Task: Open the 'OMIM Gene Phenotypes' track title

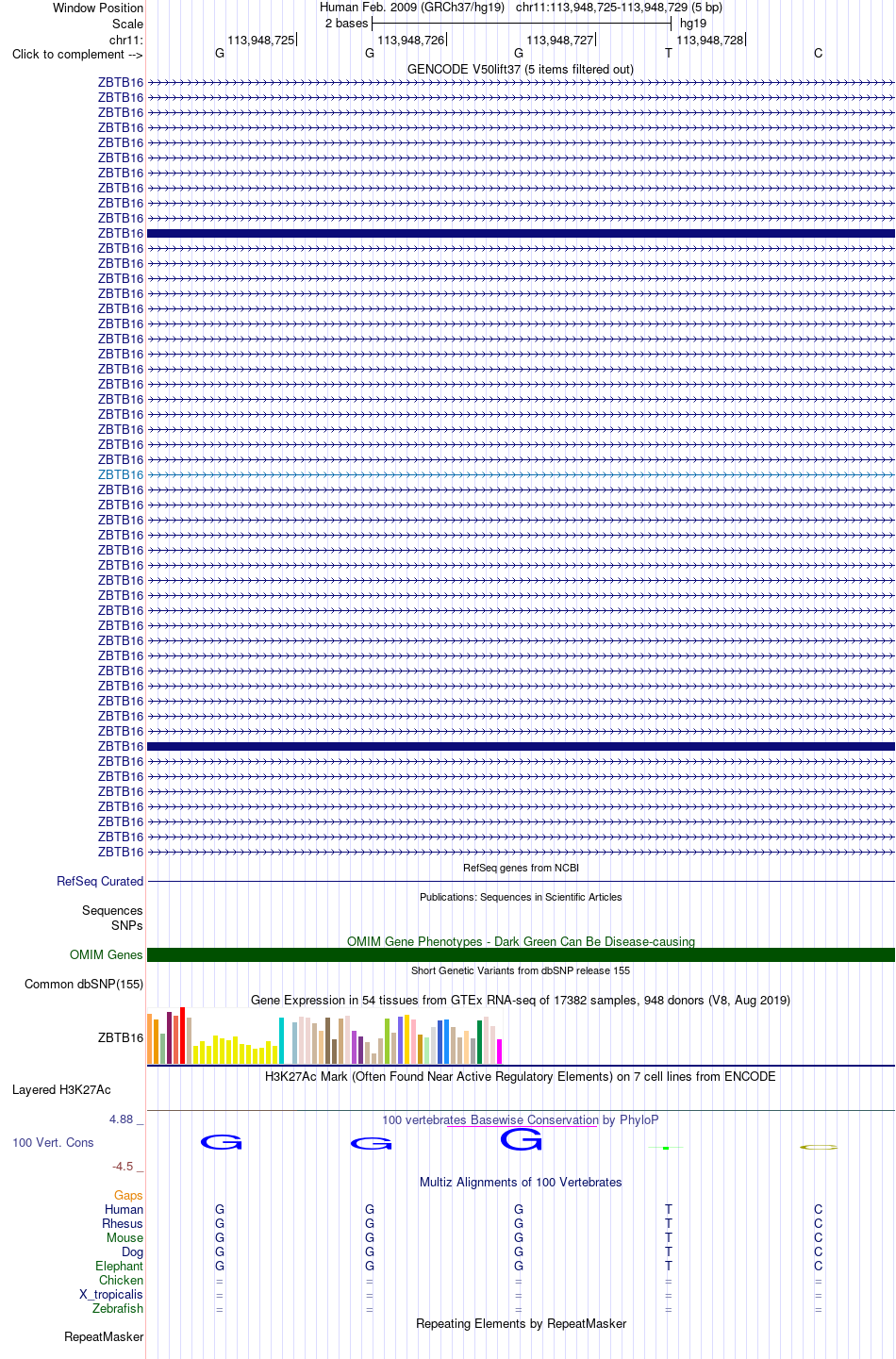Action: [521, 941]
